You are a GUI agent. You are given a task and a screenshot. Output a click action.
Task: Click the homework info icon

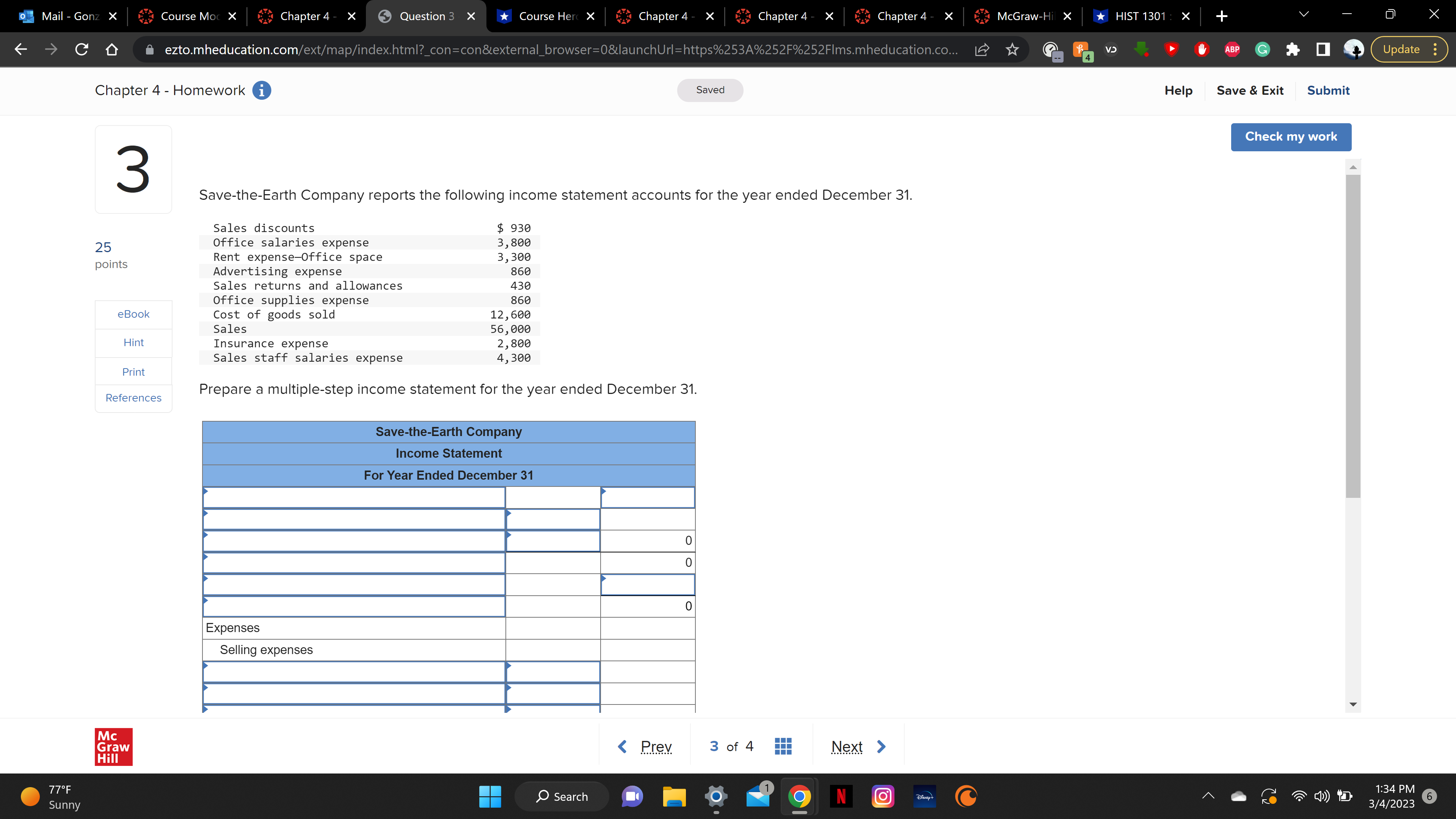261,91
